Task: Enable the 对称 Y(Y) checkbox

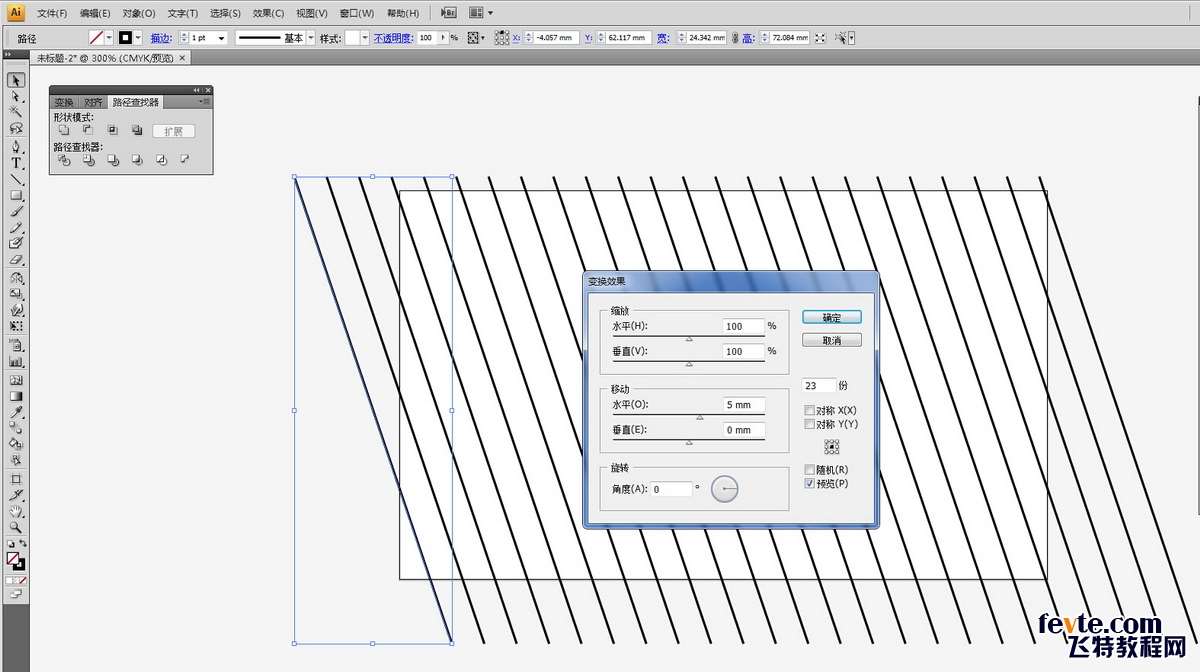Action: [x=810, y=425]
